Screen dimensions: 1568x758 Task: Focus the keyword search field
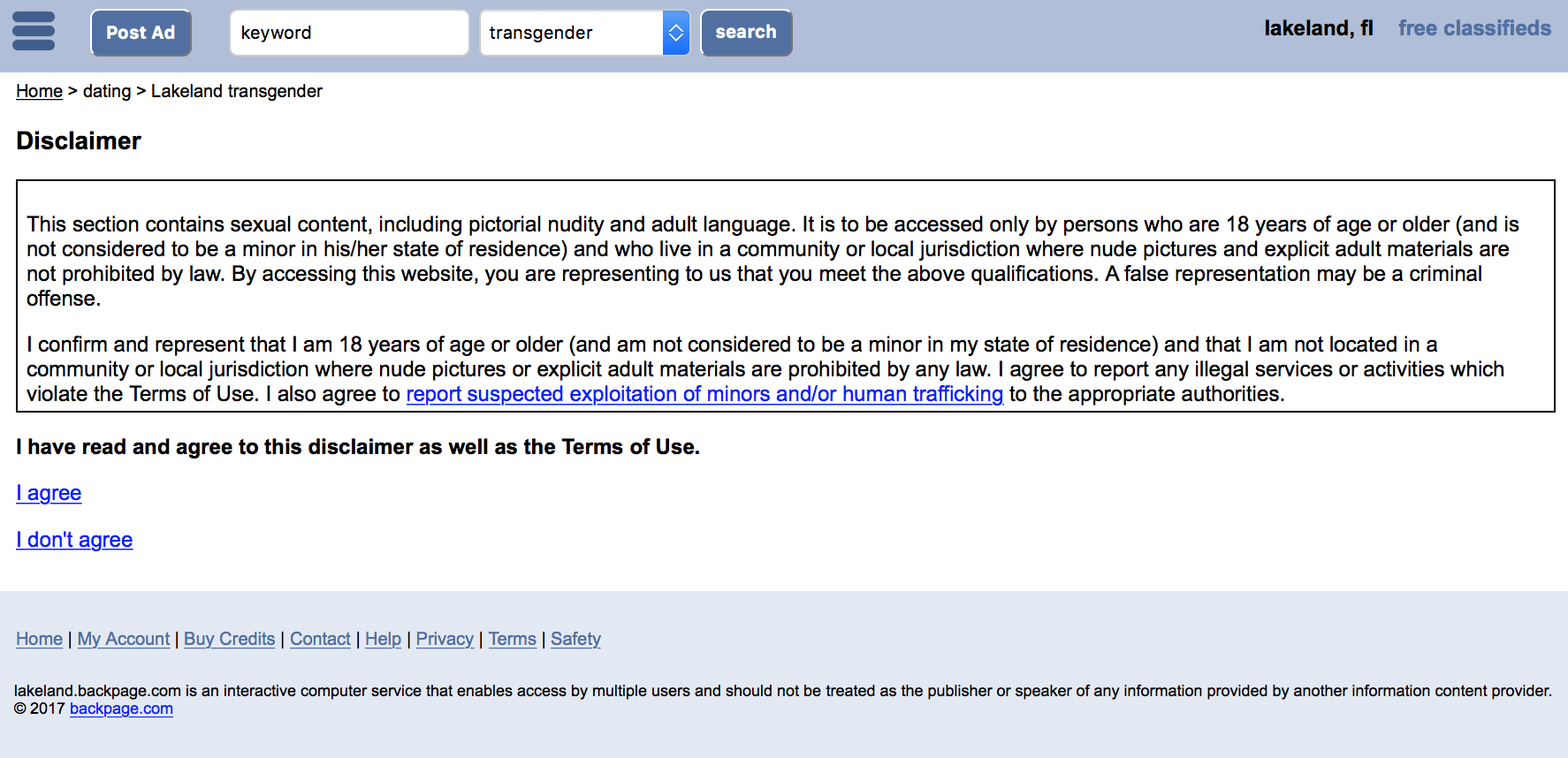tap(348, 33)
